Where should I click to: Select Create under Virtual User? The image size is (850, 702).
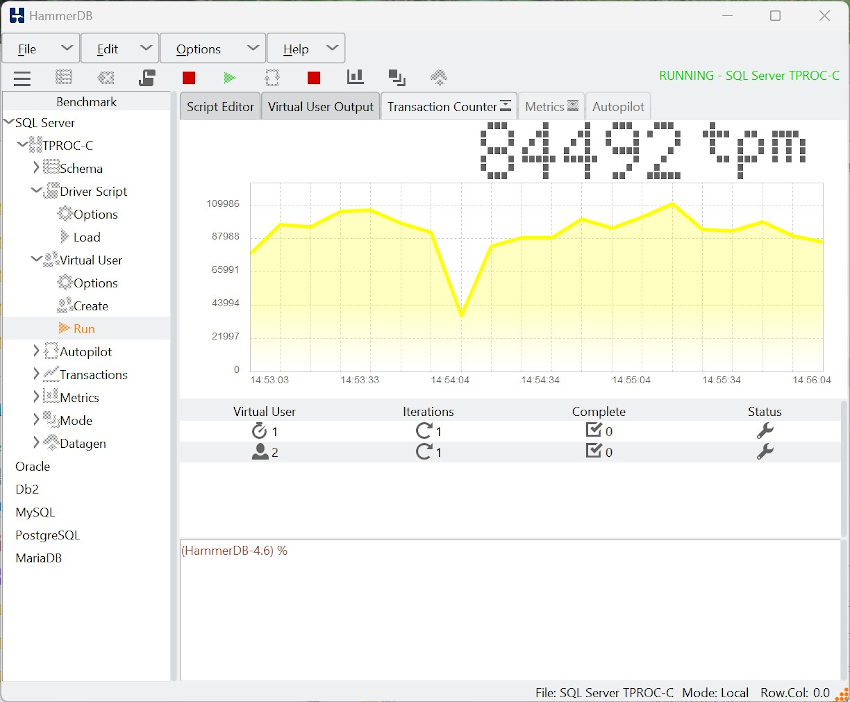point(90,306)
